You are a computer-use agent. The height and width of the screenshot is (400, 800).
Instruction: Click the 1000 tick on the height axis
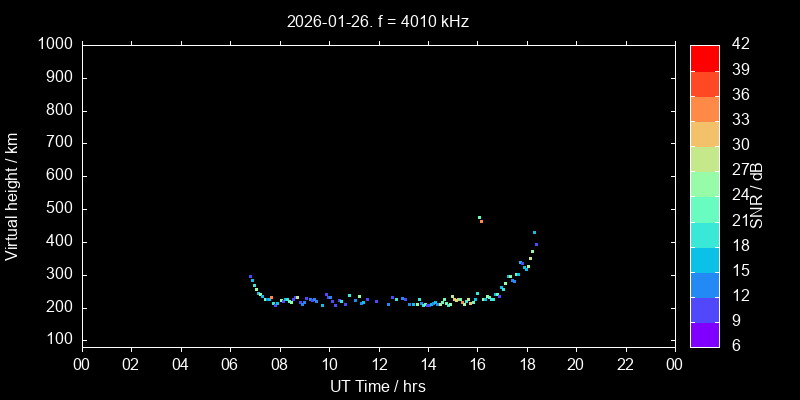tap(55, 45)
